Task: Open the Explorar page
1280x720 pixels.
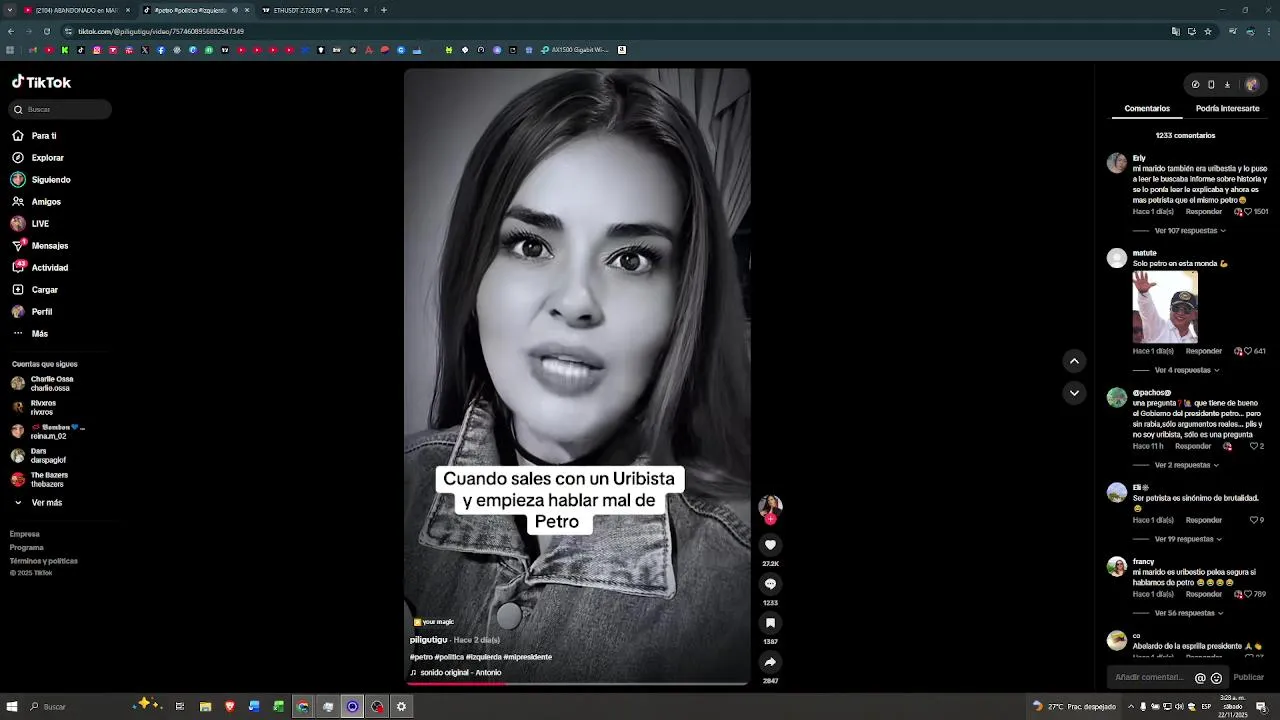Action: [38, 158]
